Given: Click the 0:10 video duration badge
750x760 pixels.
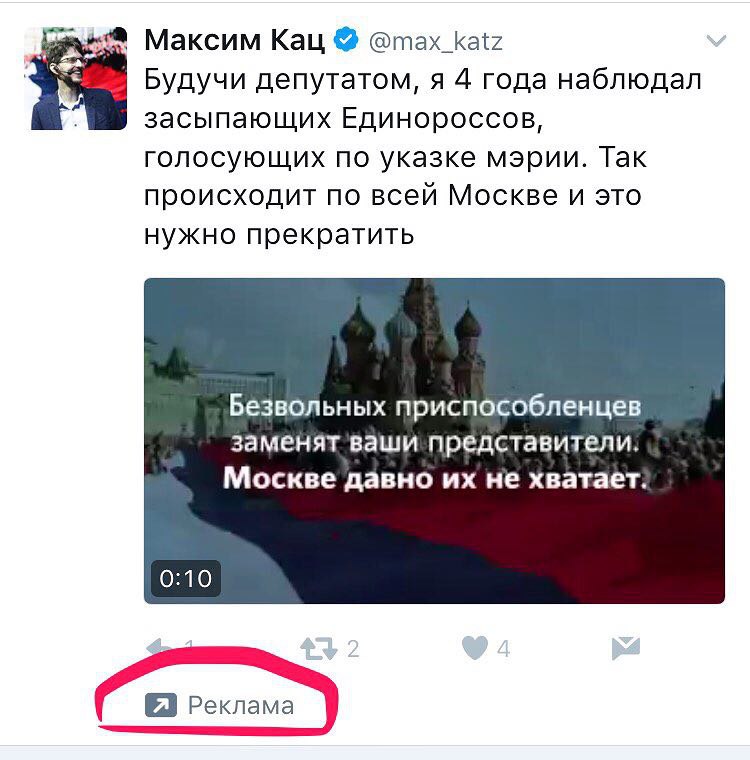Looking at the screenshot, I should [x=186, y=578].
